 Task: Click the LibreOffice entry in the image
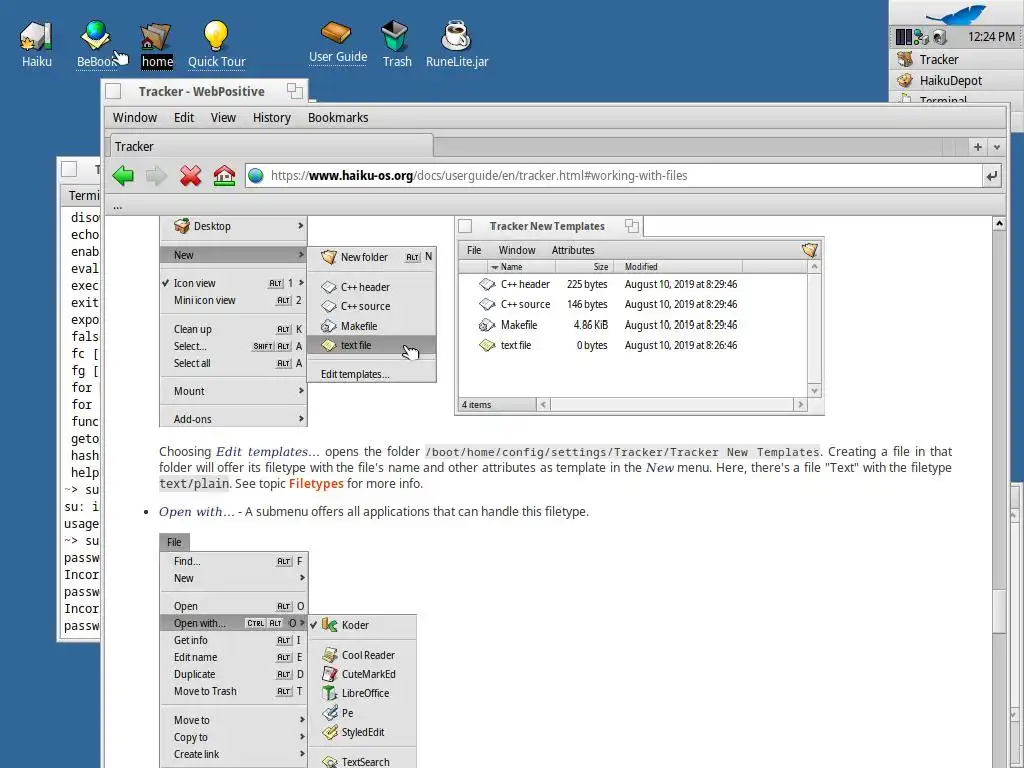(363, 693)
